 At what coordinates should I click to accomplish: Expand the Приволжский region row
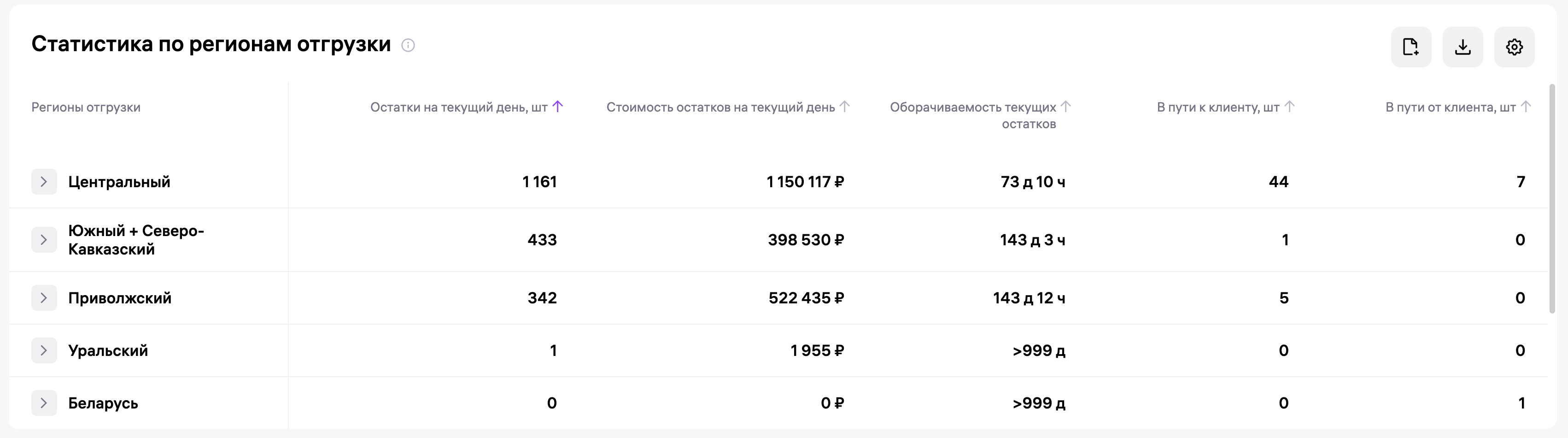tap(44, 298)
